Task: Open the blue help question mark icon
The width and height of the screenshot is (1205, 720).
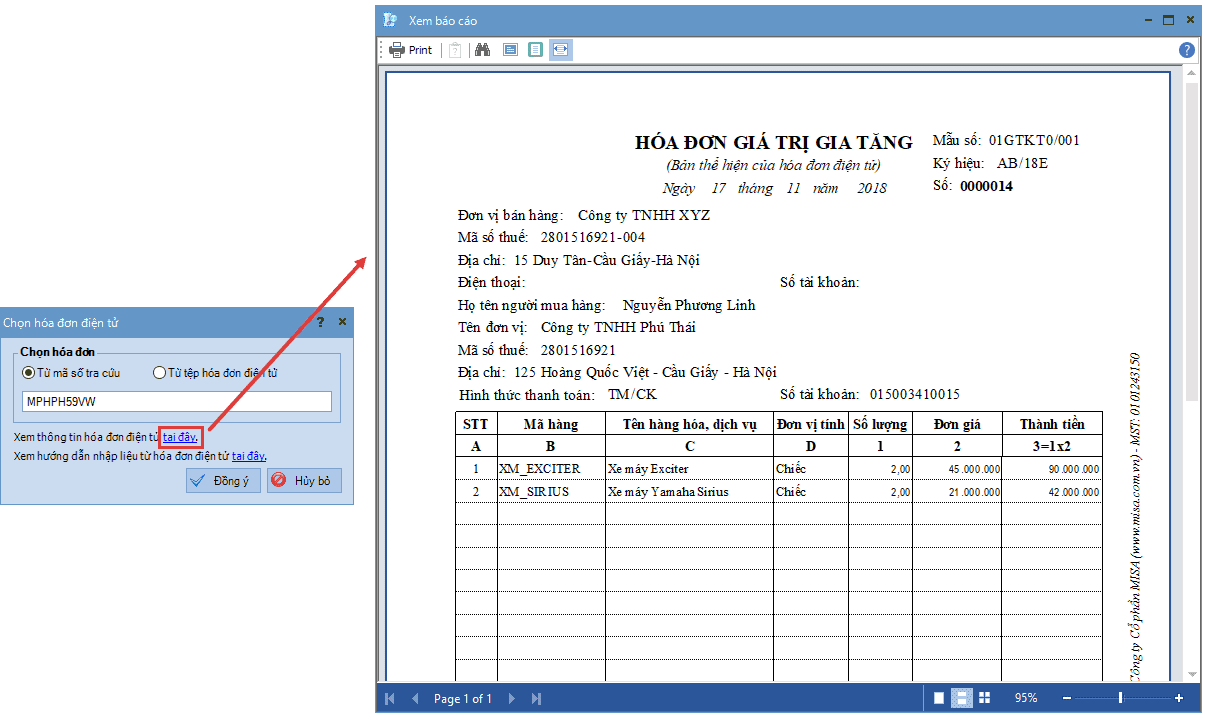Action: pyautogui.click(x=1187, y=50)
